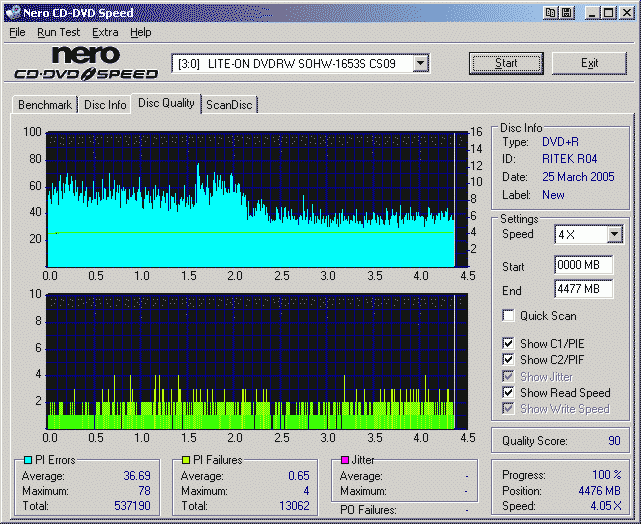Switch to the Disc Info tab
641x524 pixels.
[x=105, y=105]
